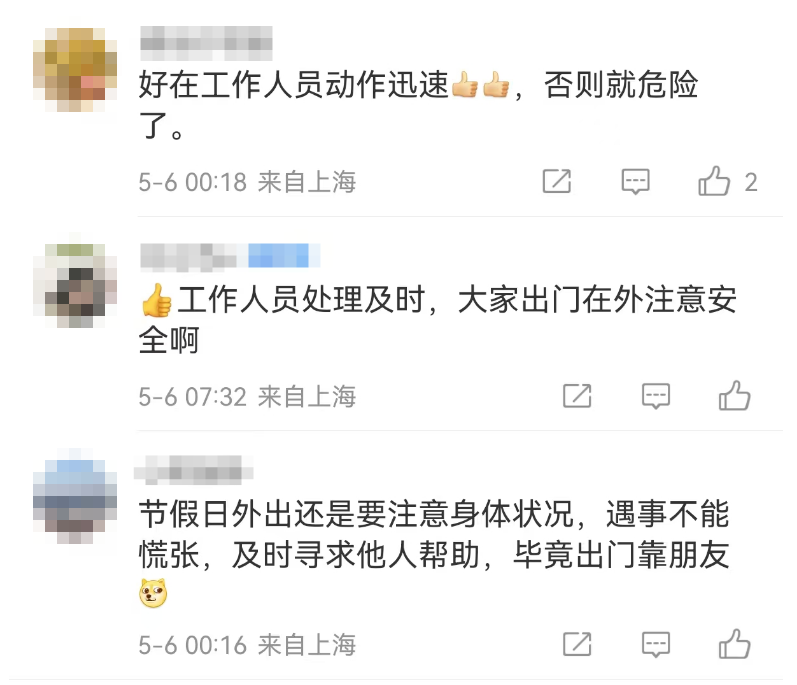Open the third commenter's username
The image size is (797, 685).
pos(194,470)
